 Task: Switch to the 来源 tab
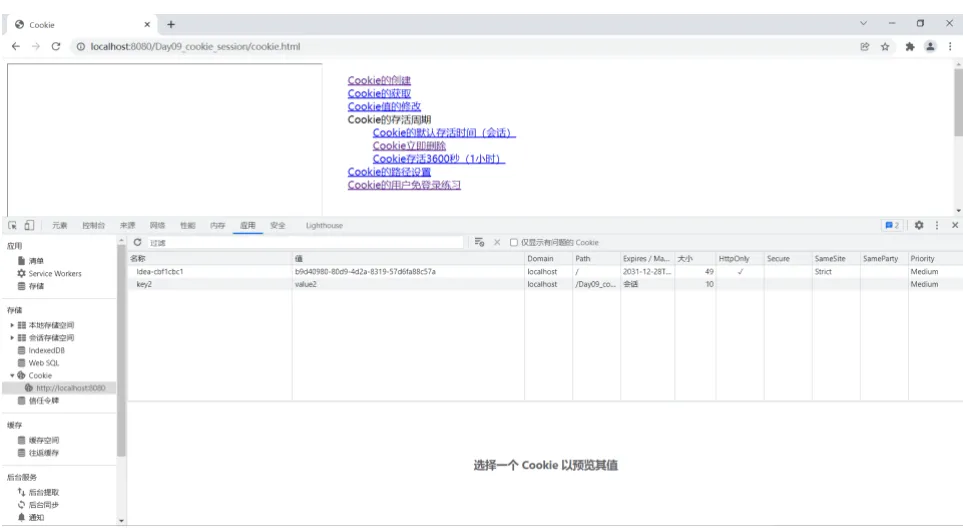coord(127,225)
